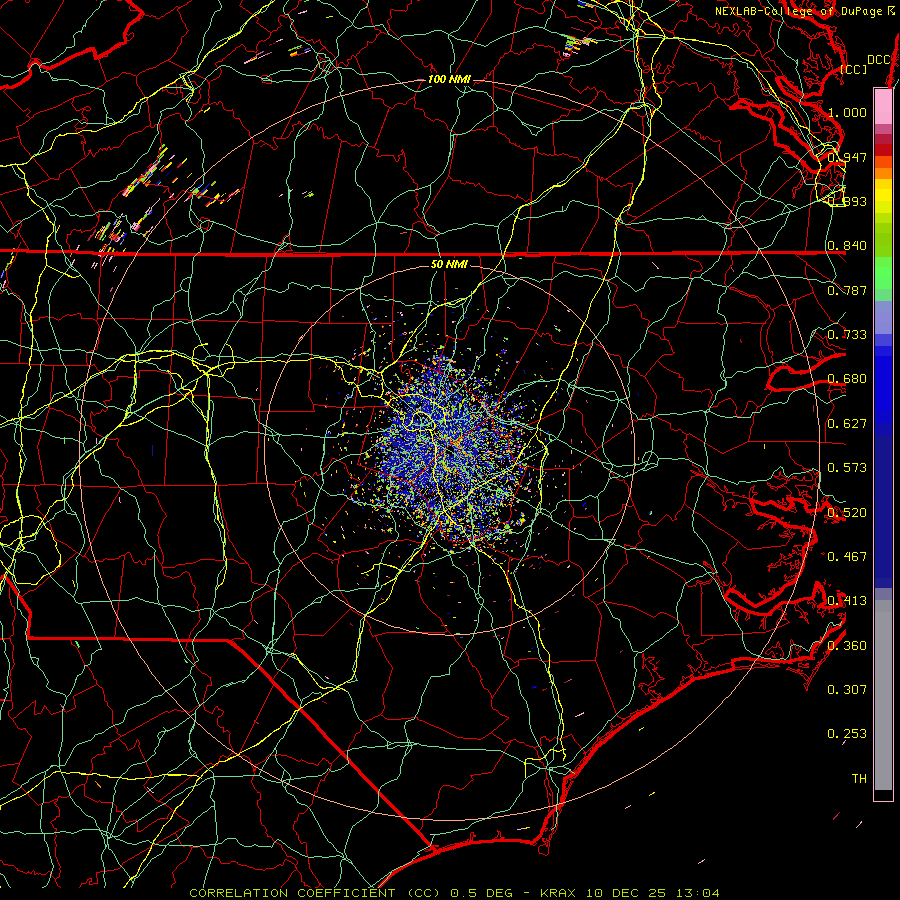900x900 pixels.
Task: Click the 50 NMI range ring label
Action: click(449, 264)
